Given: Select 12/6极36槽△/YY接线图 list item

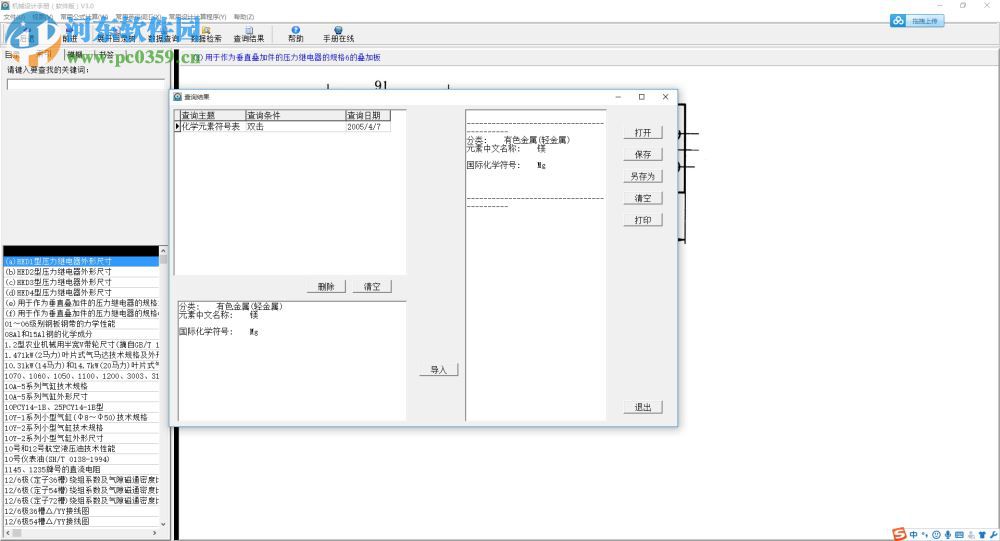Looking at the screenshot, I should pyautogui.click(x=81, y=511).
